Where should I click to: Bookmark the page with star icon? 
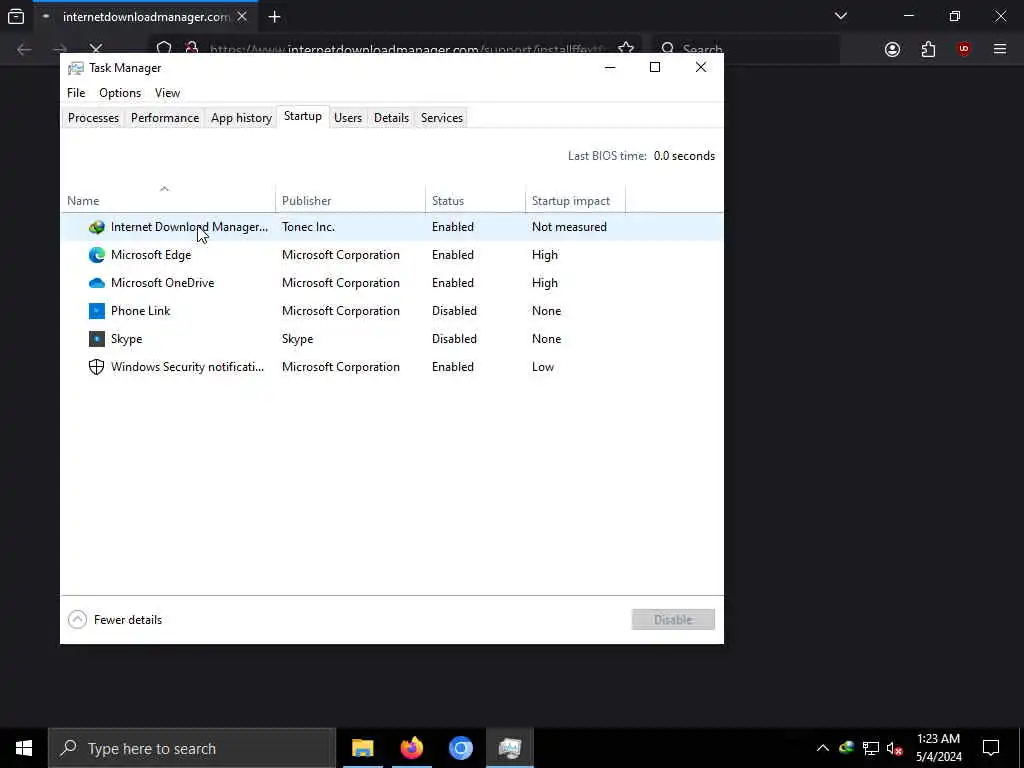click(626, 50)
